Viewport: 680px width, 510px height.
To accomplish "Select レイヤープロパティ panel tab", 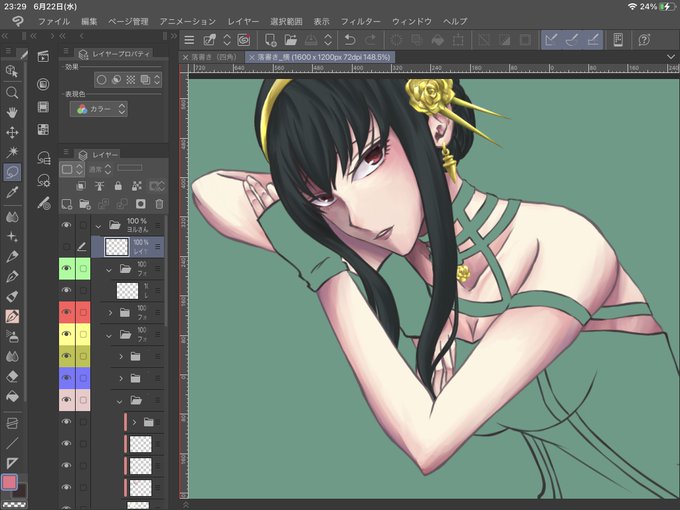I will [x=114, y=54].
